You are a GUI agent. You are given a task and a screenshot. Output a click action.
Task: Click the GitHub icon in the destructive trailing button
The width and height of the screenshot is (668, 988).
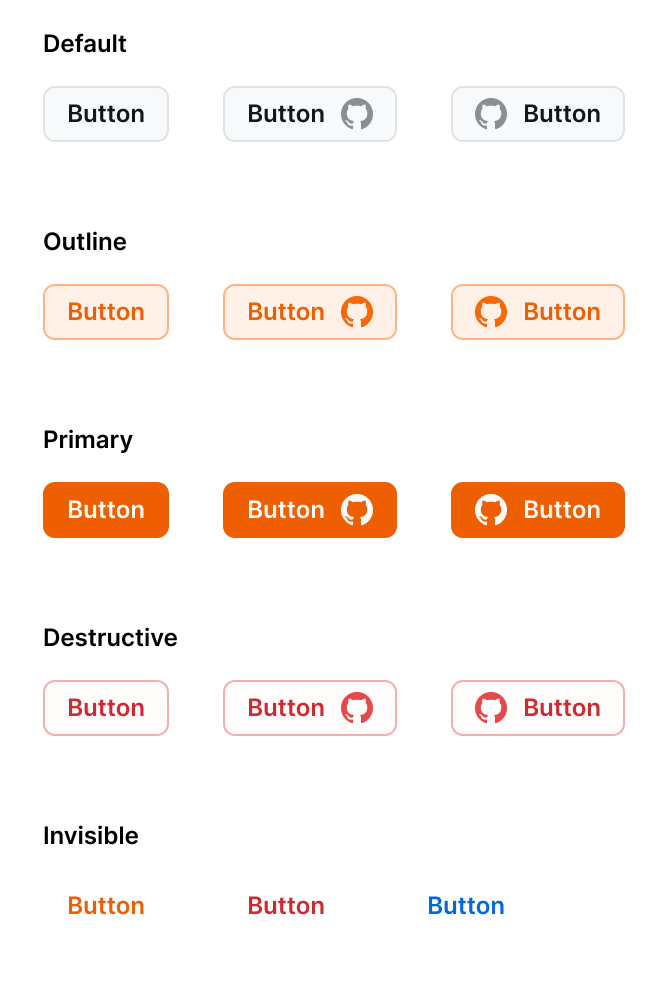click(x=357, y=708)
